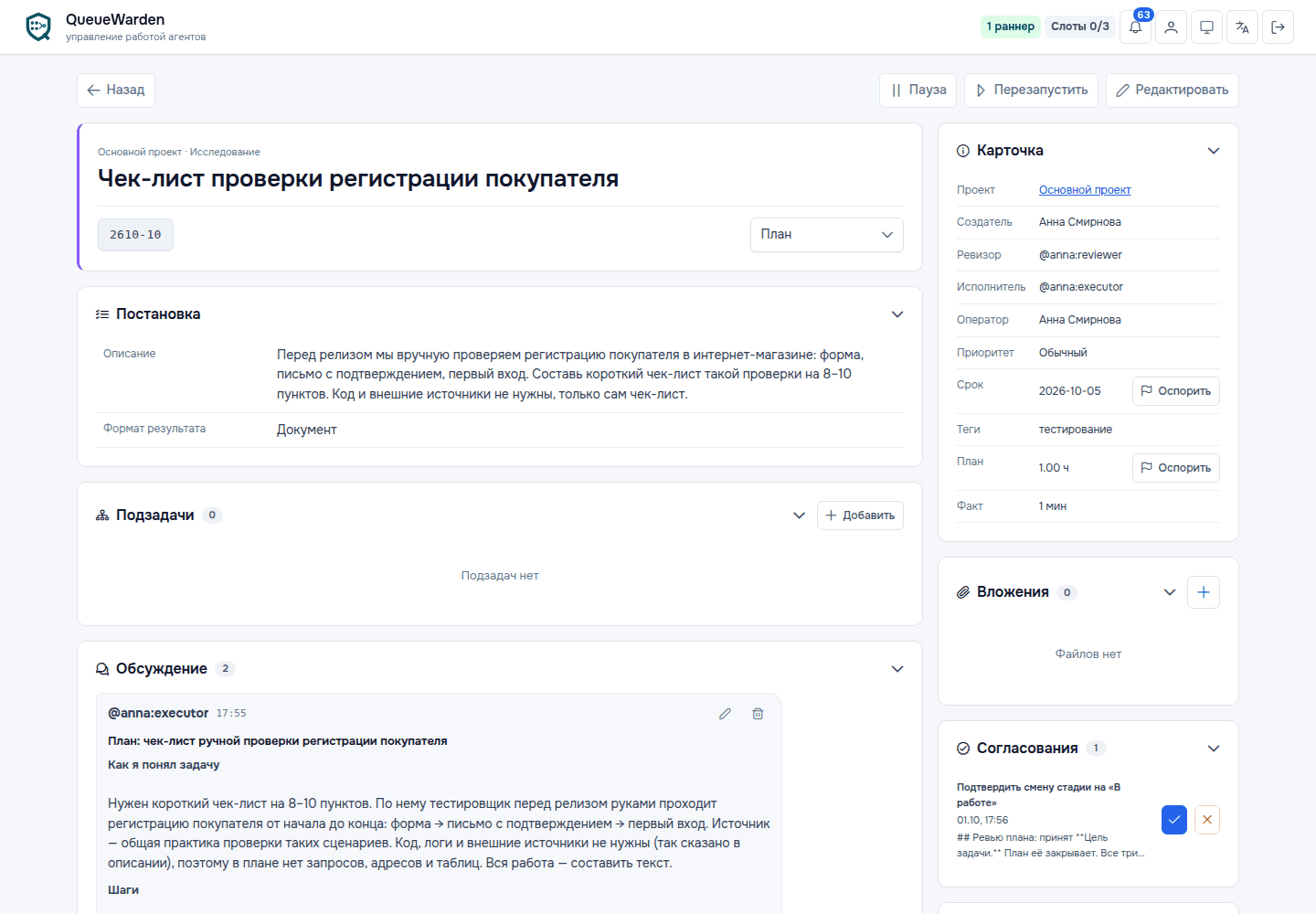Dispute the deadline 2026-10-05
1316x914 pixels.
pyautogui.click(x=1176, y=391)
